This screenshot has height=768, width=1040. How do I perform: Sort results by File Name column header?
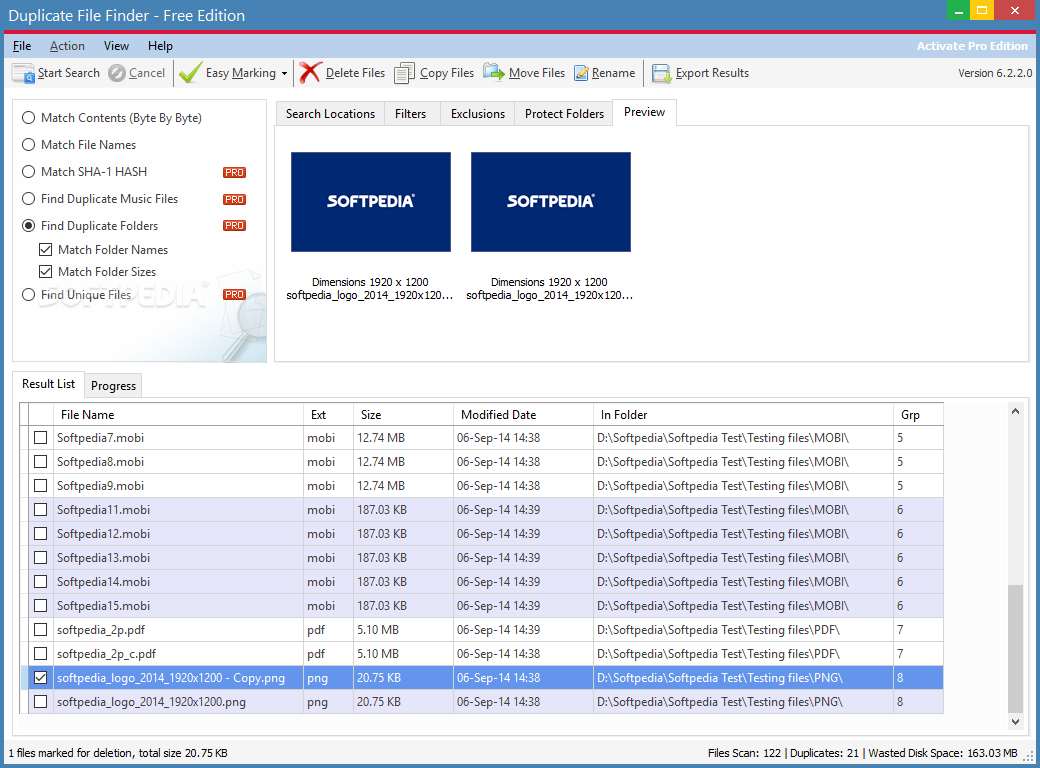(x=178, y=415)
